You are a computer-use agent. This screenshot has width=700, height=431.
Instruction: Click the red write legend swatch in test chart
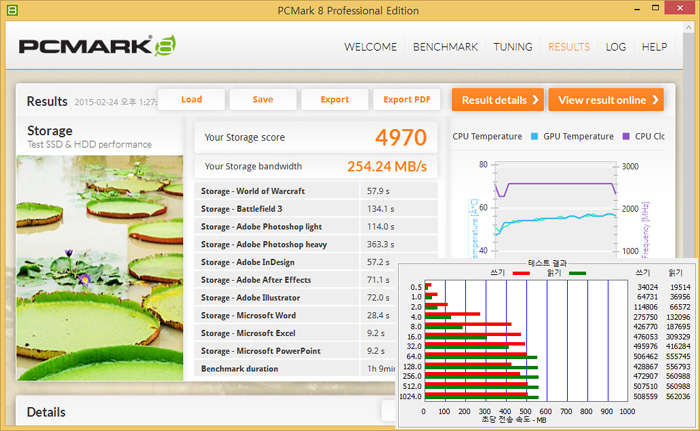click(x=521, y=273)
